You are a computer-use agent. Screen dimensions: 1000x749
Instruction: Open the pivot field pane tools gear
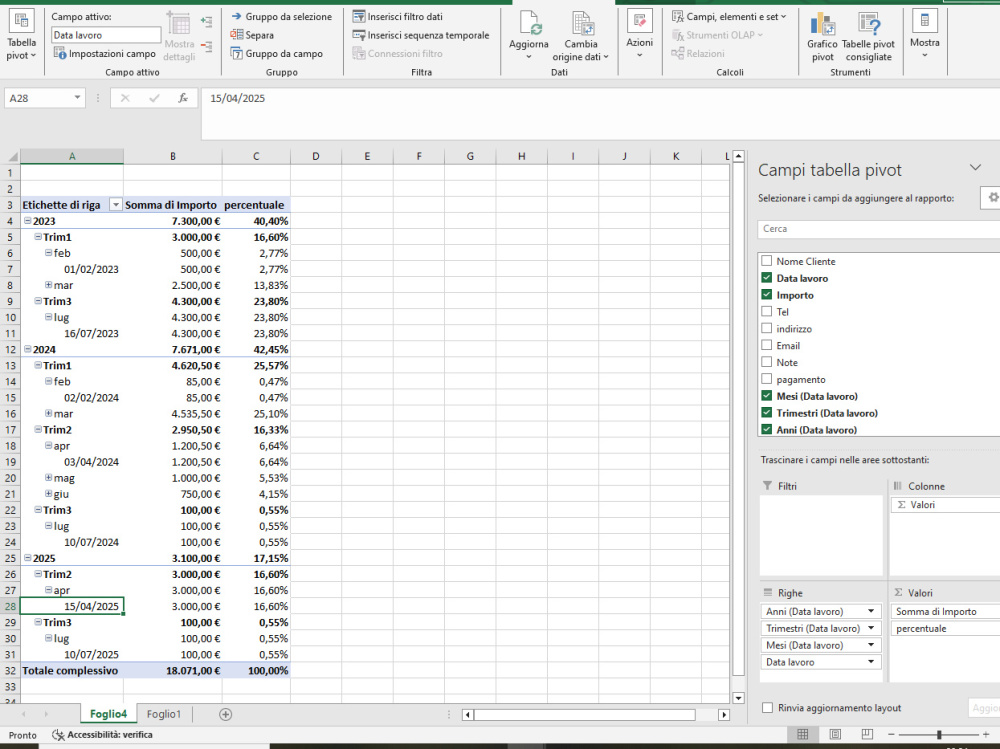point(992,198)
